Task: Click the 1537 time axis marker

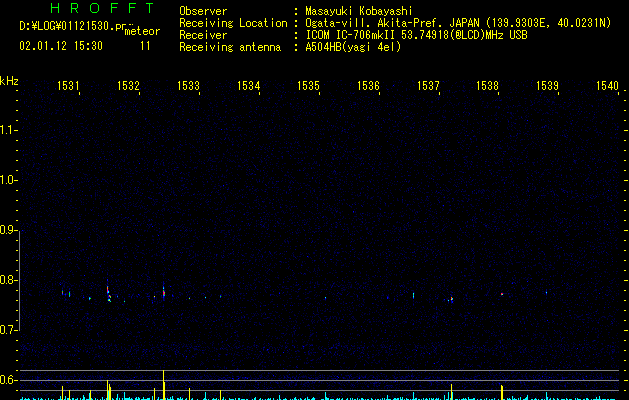Action: click(x=428, y=86)
